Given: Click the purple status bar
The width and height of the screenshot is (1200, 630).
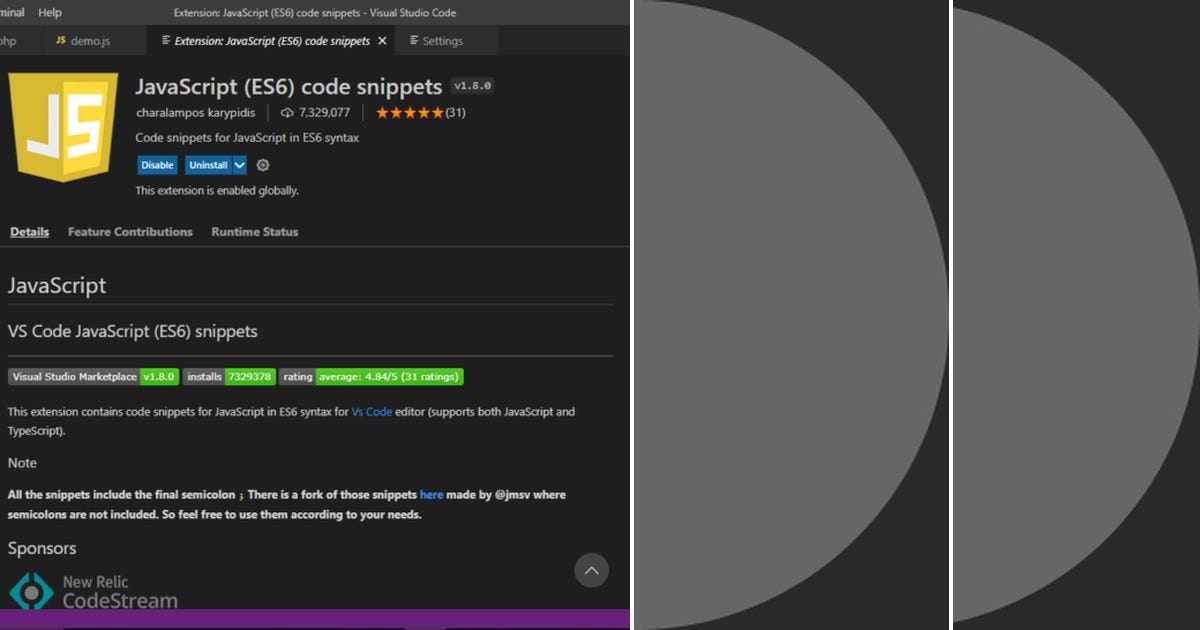Looking at the screenshot, I should click(300, 621).
